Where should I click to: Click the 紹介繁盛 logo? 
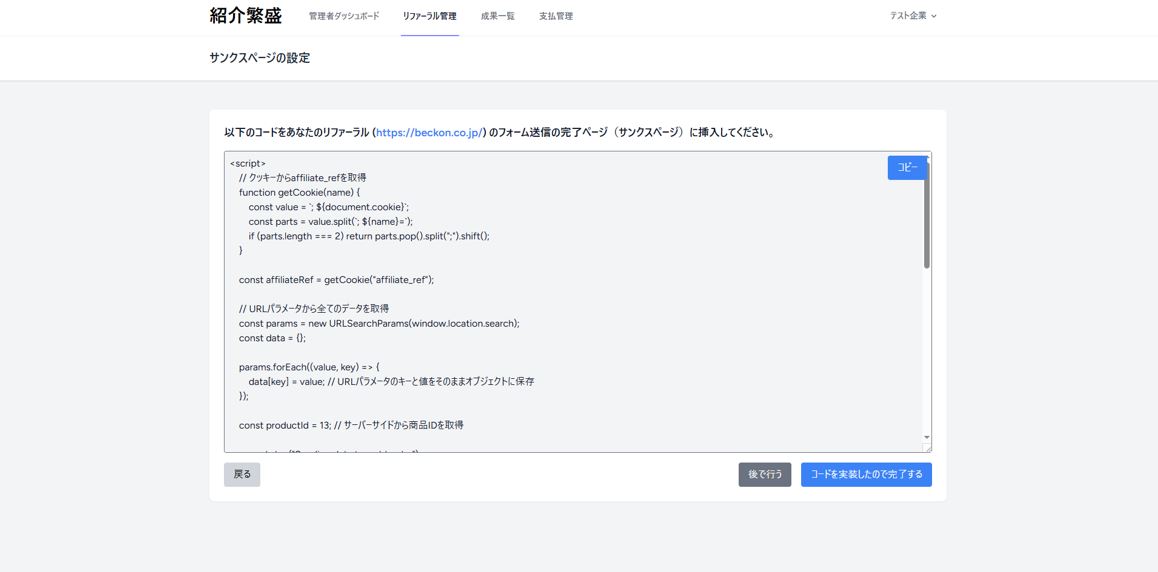tap(245, 16)
